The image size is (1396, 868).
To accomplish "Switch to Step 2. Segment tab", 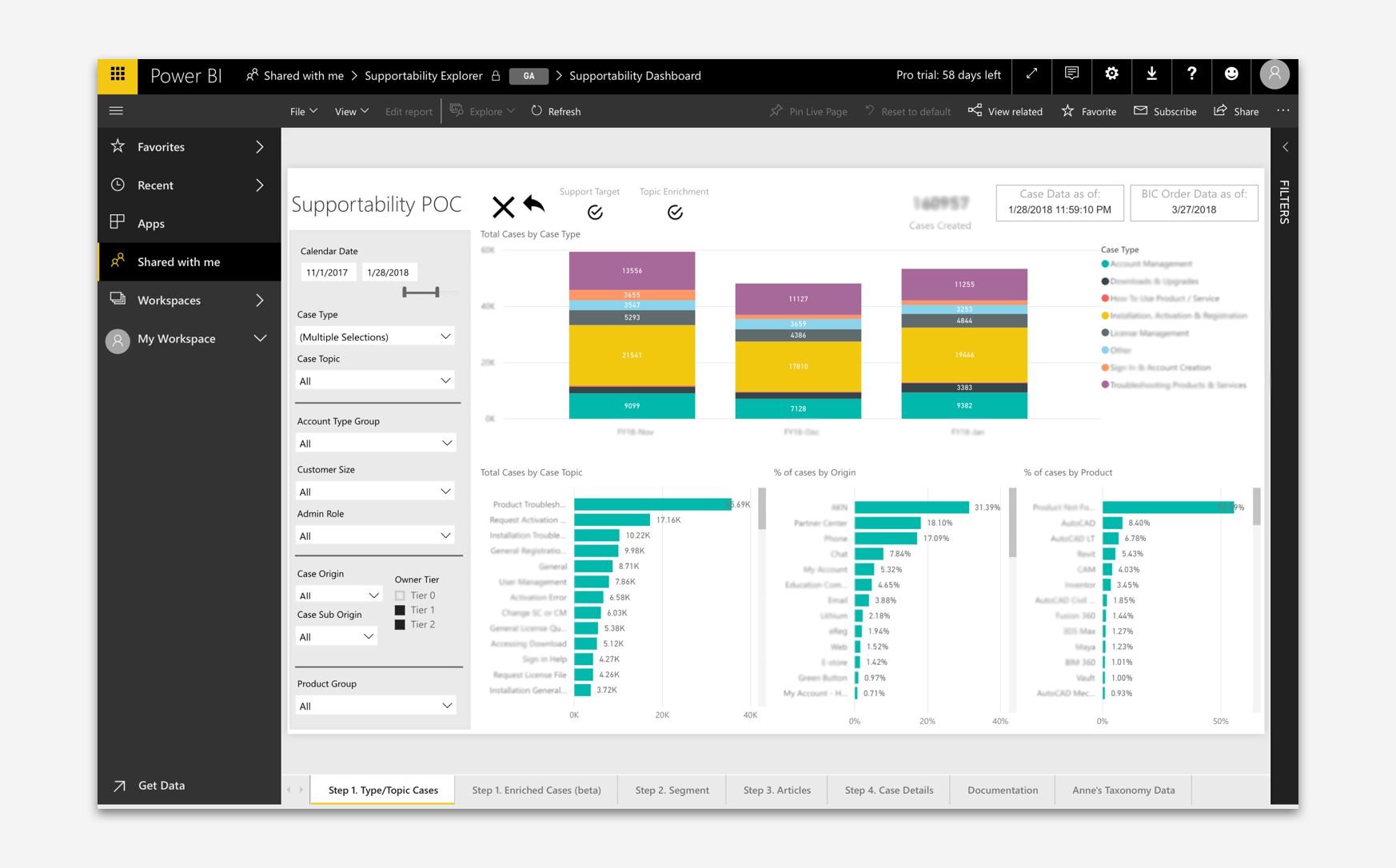I will coord(672,790).
